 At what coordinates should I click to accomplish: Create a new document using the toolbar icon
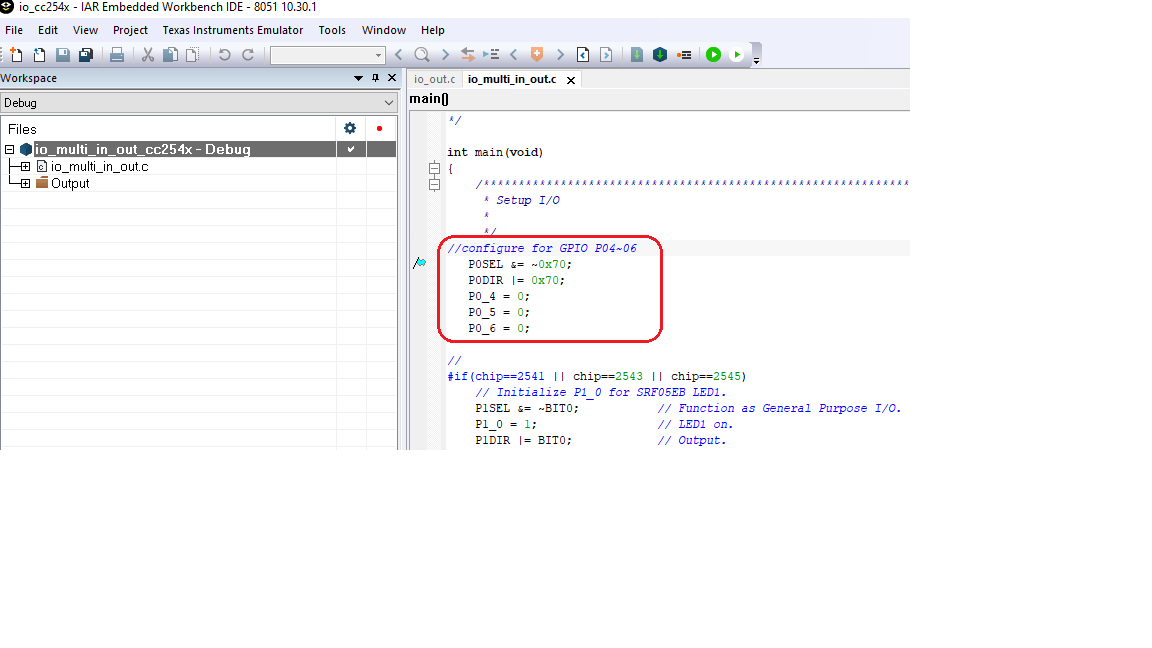pyautogui.click(x=16, y=54)
